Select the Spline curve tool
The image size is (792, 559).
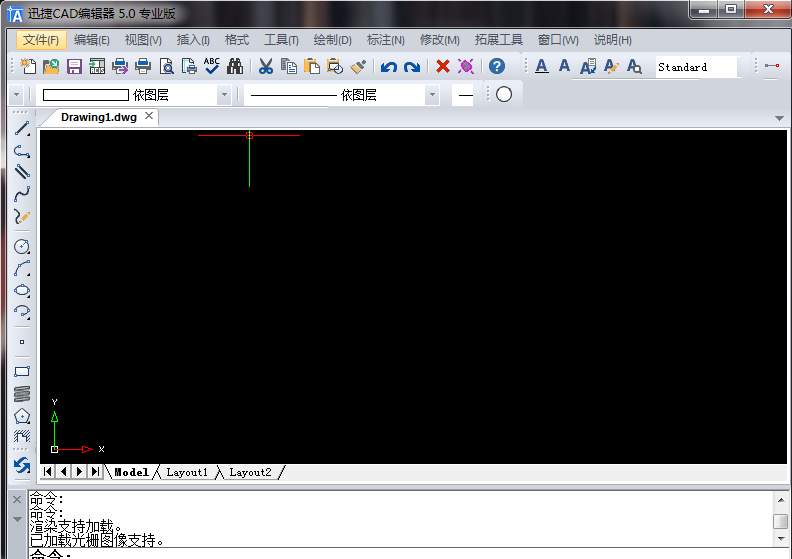(22, 194)
